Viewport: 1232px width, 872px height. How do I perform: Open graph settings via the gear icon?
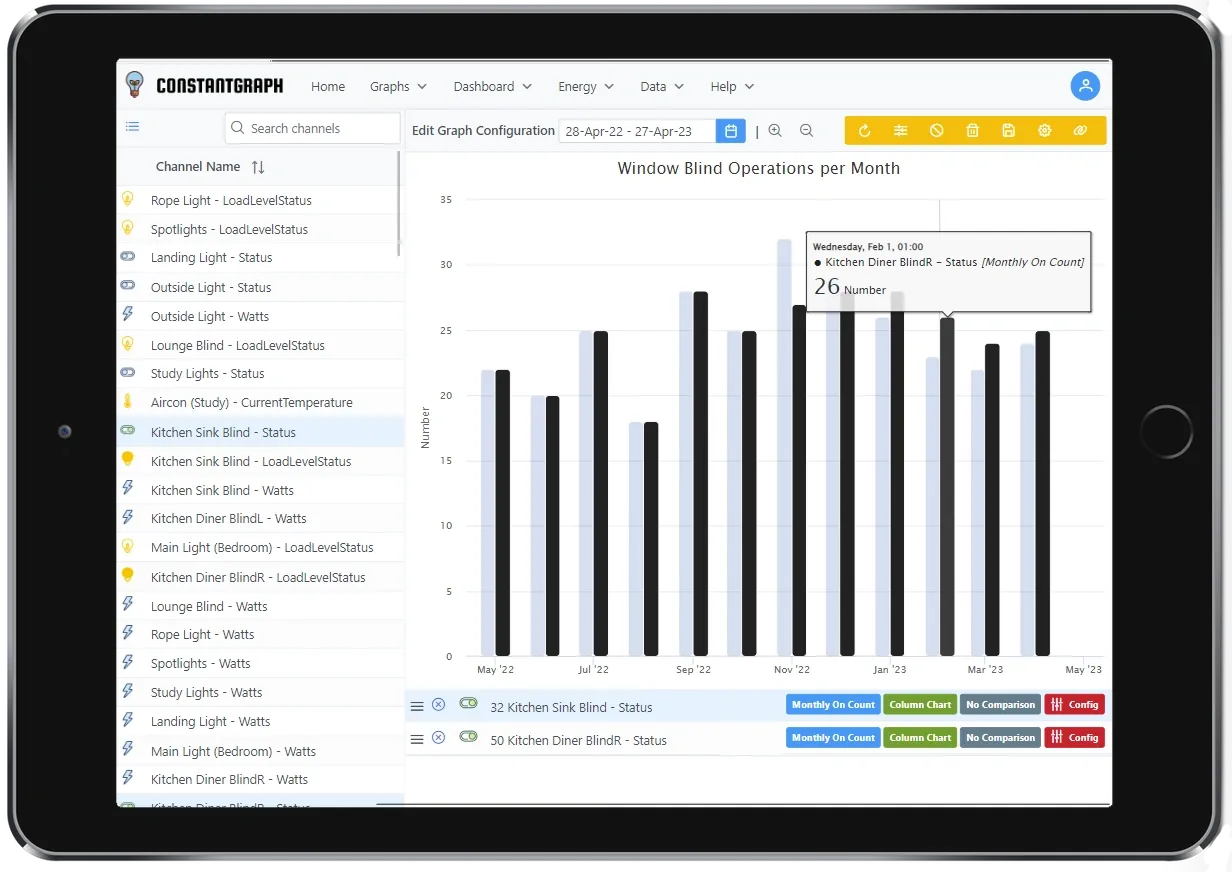pyautogui.click(x=1044, y=131)
